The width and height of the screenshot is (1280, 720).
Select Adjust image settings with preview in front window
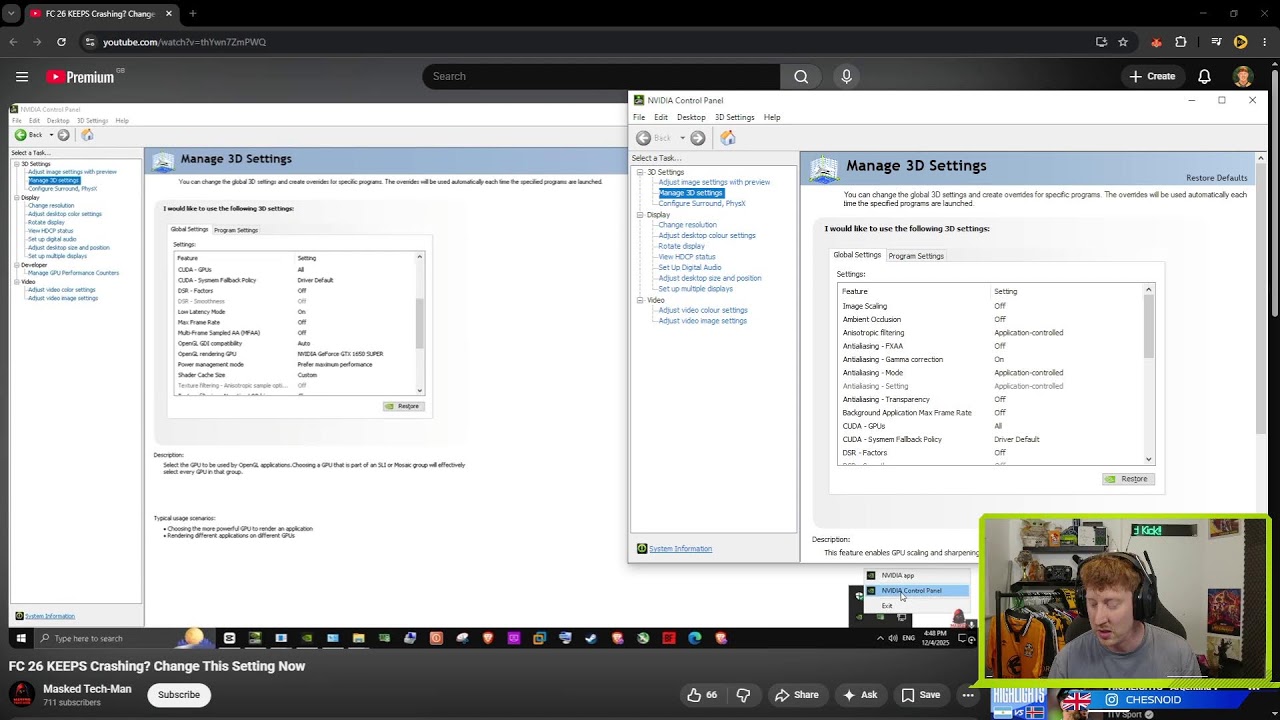click(714, 182)
